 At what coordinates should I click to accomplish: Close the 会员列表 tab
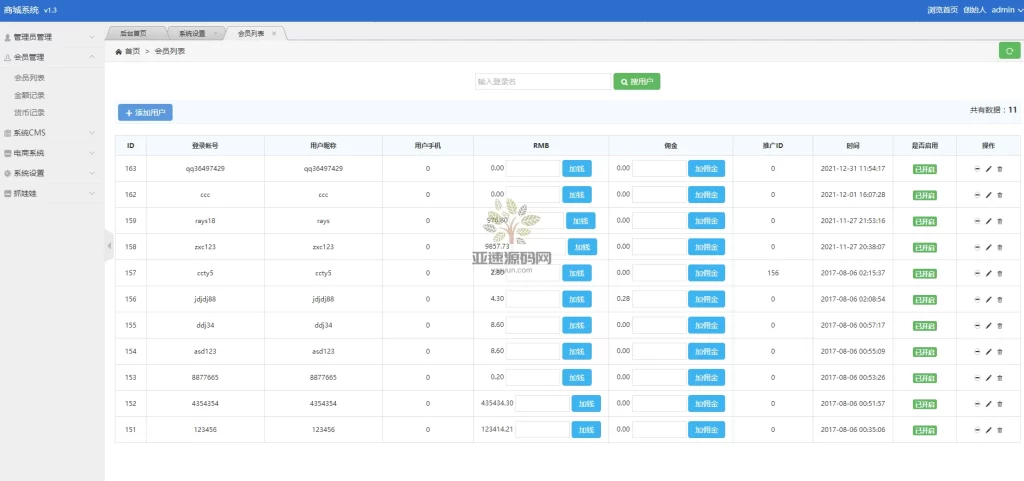tap(274, 33)
